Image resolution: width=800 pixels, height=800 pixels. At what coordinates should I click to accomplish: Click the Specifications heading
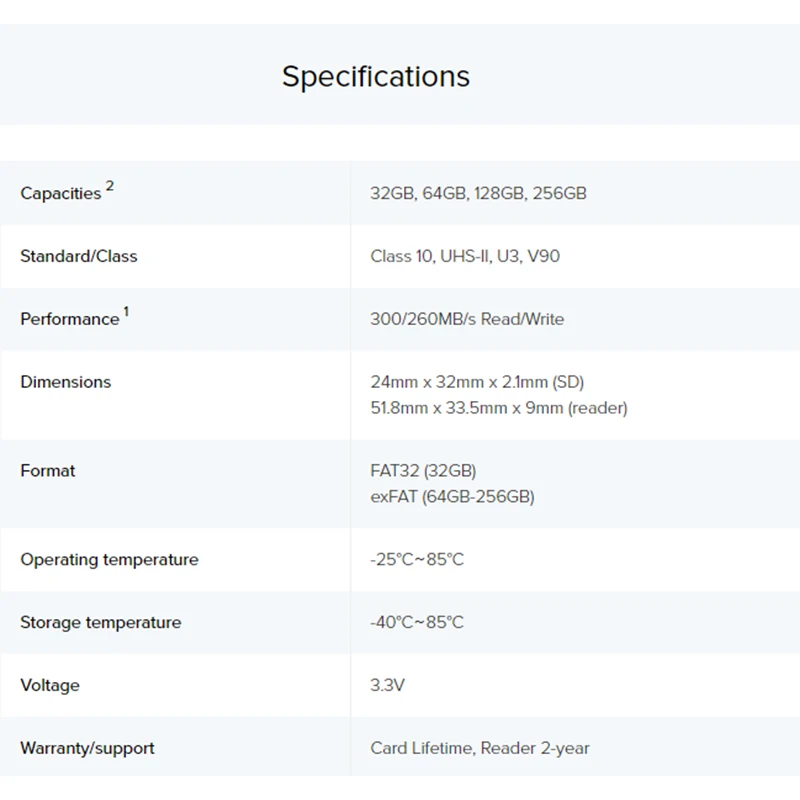click(x=375, y=77)
